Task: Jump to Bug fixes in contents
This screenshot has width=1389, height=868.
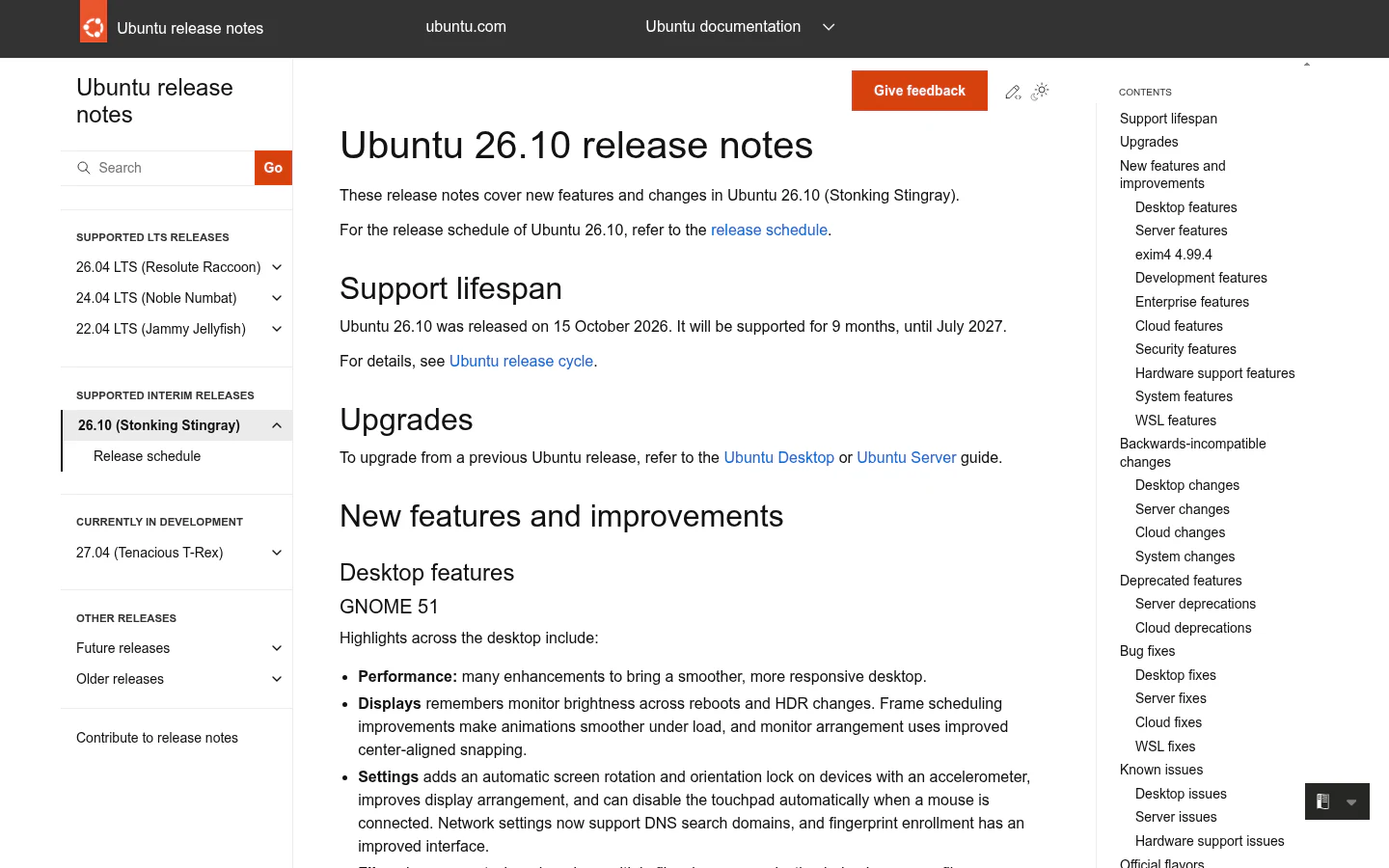Action: click(1147, 651)
